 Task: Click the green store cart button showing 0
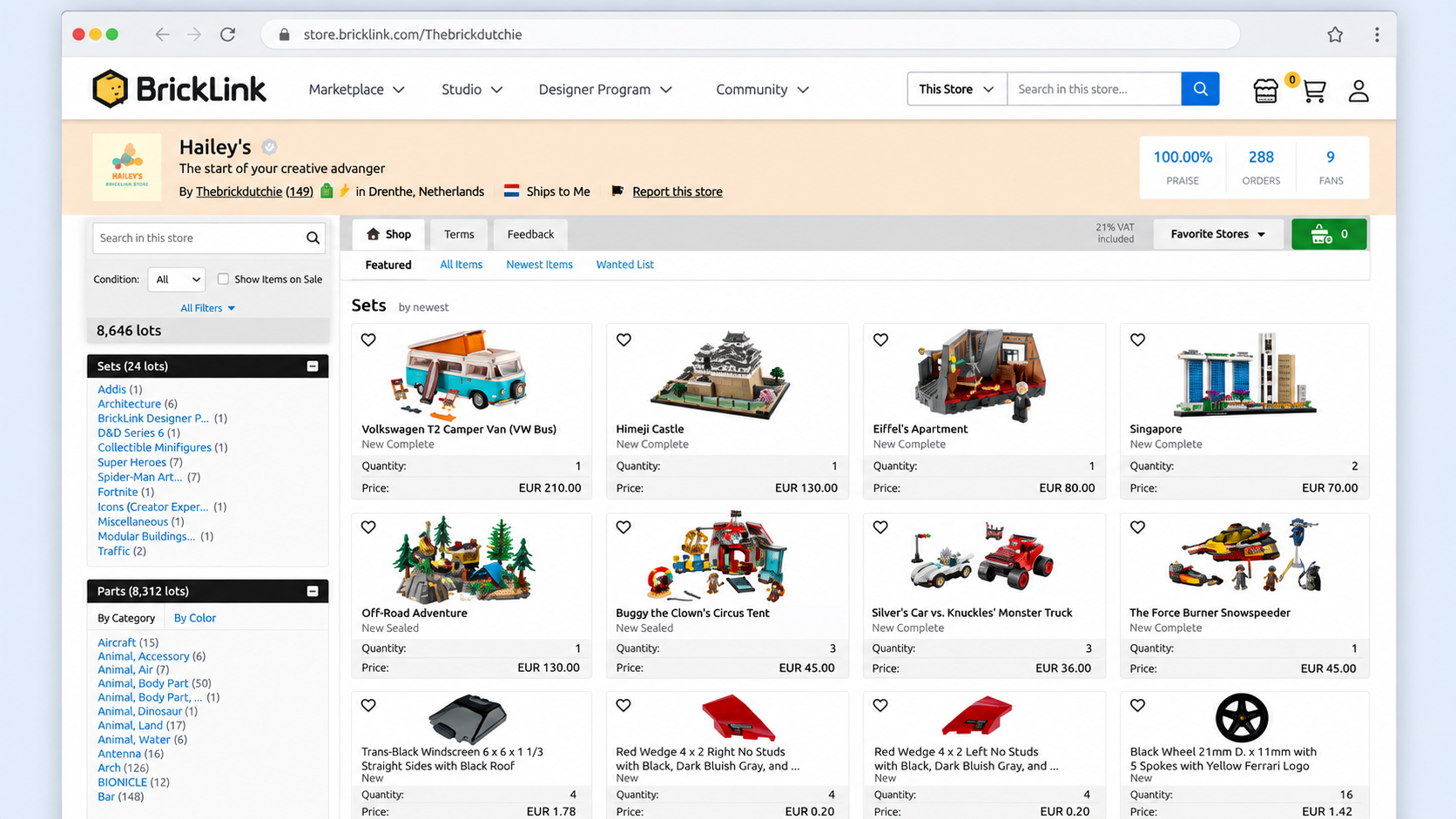[x=1329, y=234]
